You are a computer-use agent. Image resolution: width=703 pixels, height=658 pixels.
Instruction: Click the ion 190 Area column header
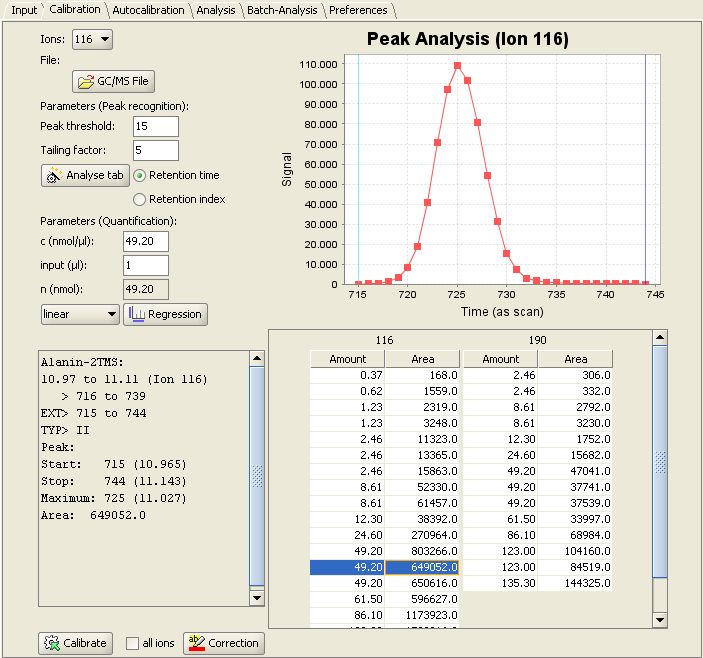tap(575, 359)
